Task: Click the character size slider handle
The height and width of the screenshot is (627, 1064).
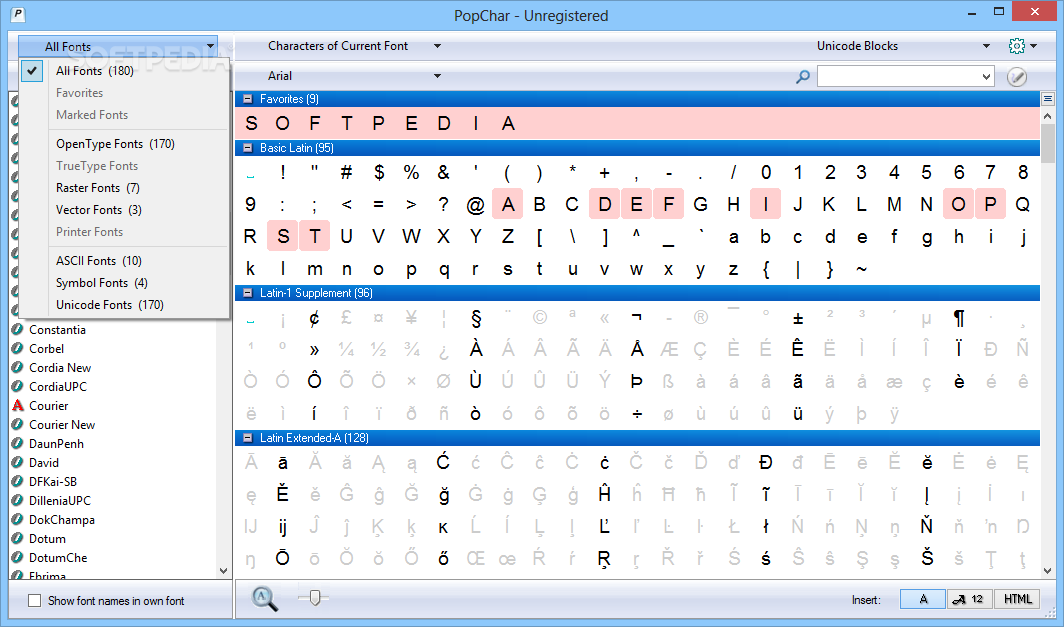Action: [x=314, y=597]
